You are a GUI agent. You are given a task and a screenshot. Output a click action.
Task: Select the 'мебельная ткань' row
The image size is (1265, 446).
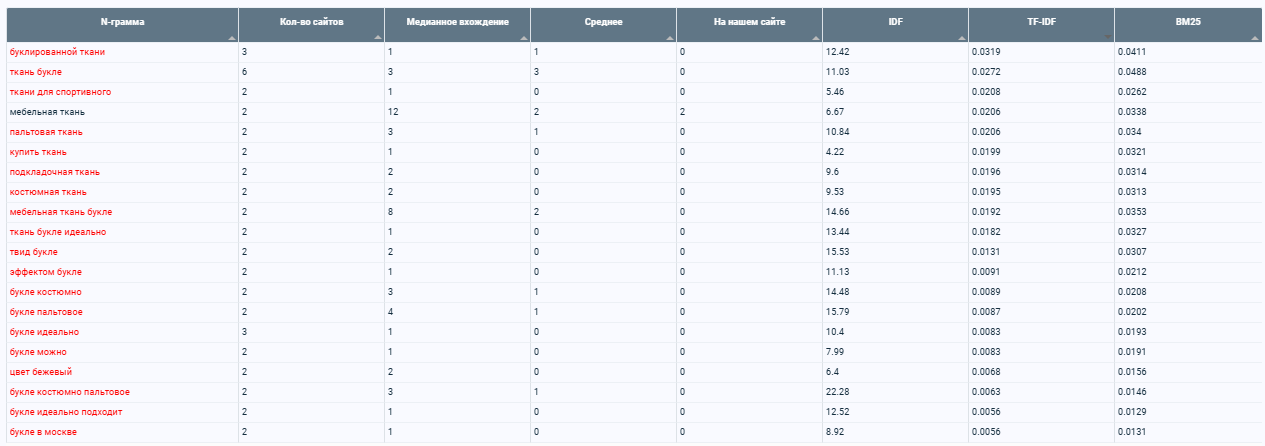pyautogui.click(x=632, y=112)
